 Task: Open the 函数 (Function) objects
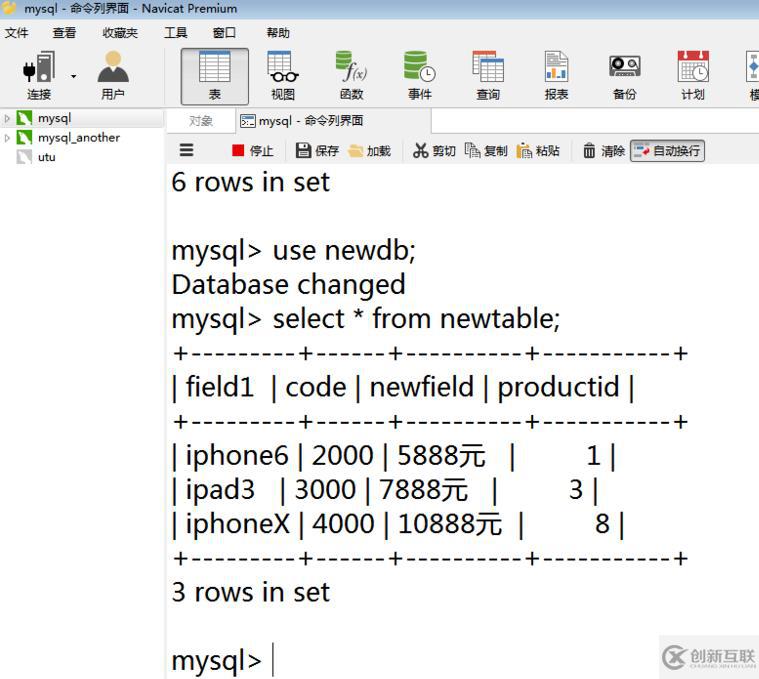tap(351, 75)
